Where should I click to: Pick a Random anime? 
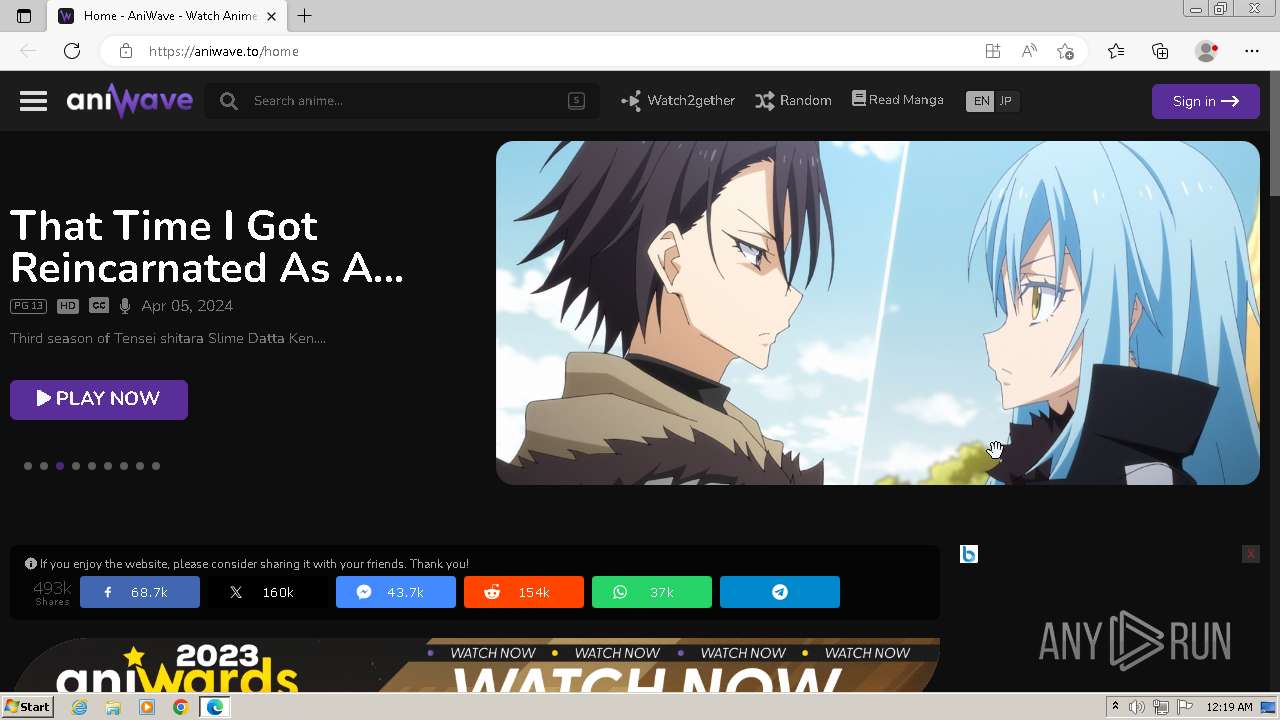pyautogui.click(x=793, y=101)
